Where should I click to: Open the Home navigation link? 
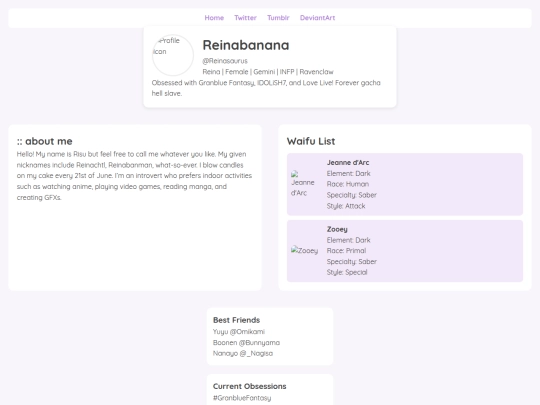[214, 18]
